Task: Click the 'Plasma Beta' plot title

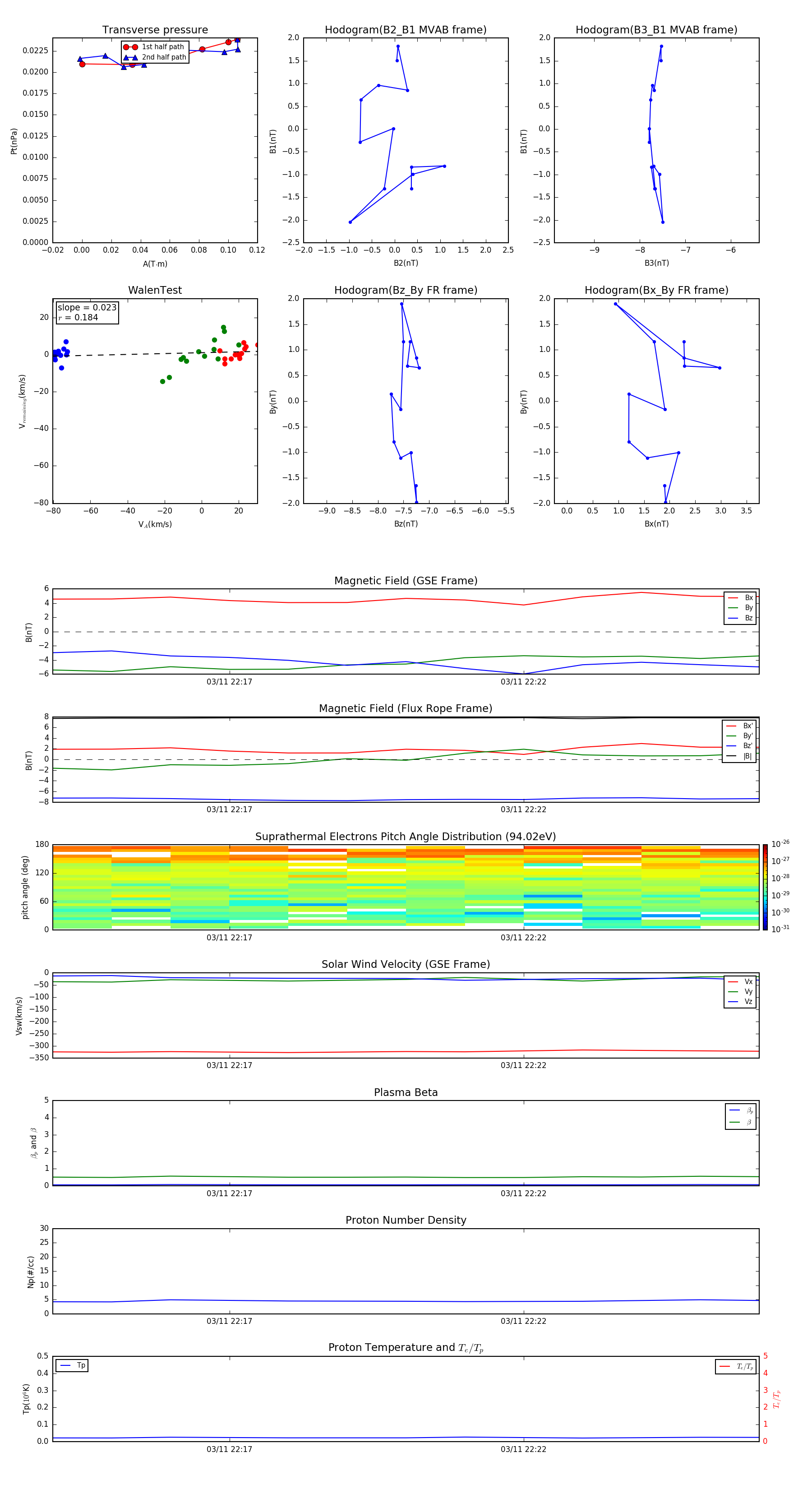Action: [x=406, y=1093]
